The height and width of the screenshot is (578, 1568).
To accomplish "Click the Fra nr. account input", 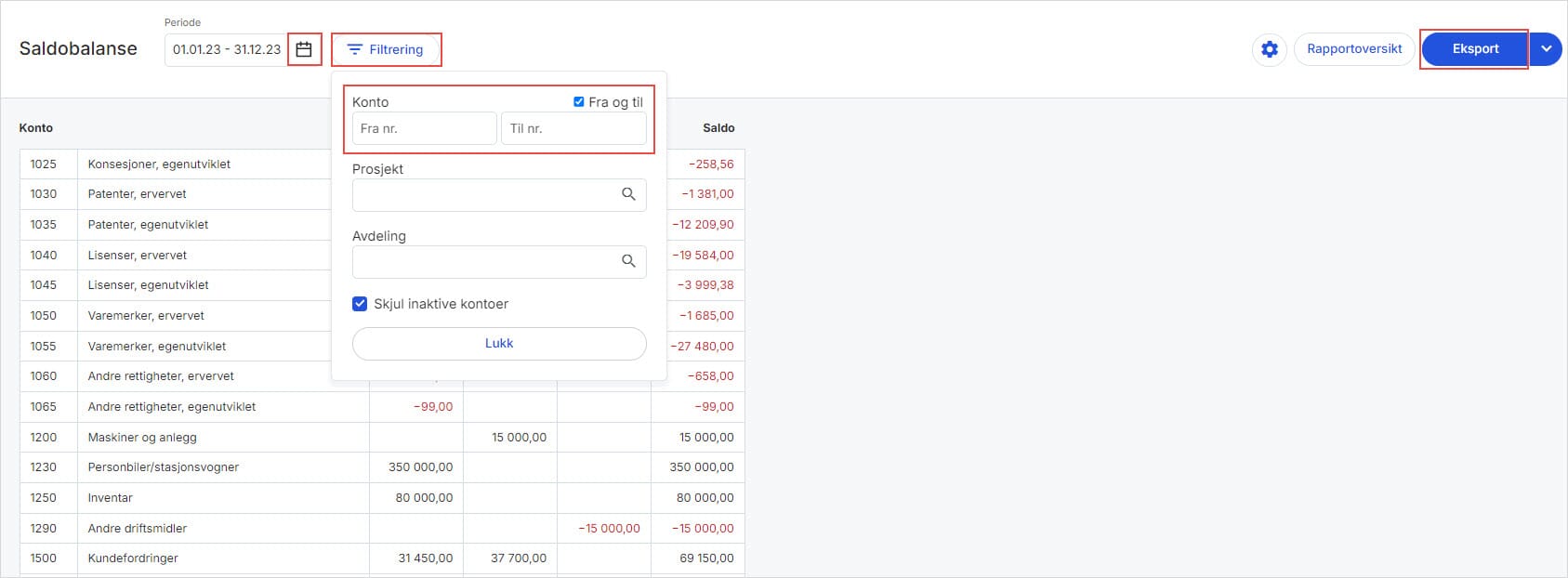I will 424,128.
